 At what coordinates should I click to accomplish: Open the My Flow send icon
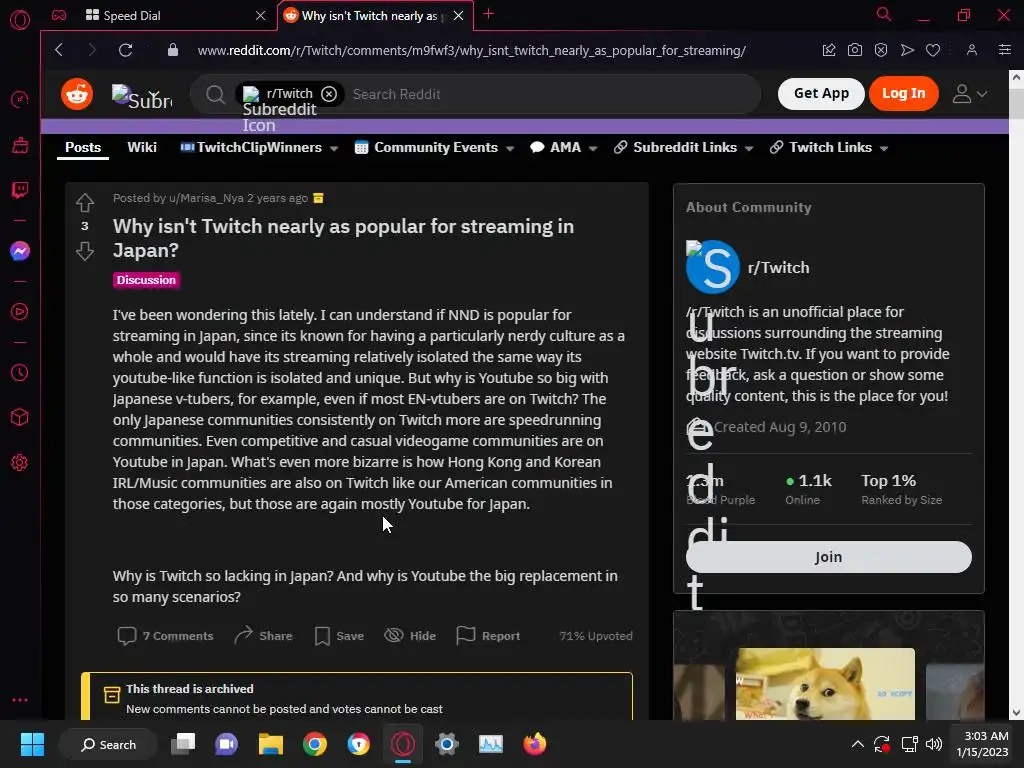[x=906, y=50]
